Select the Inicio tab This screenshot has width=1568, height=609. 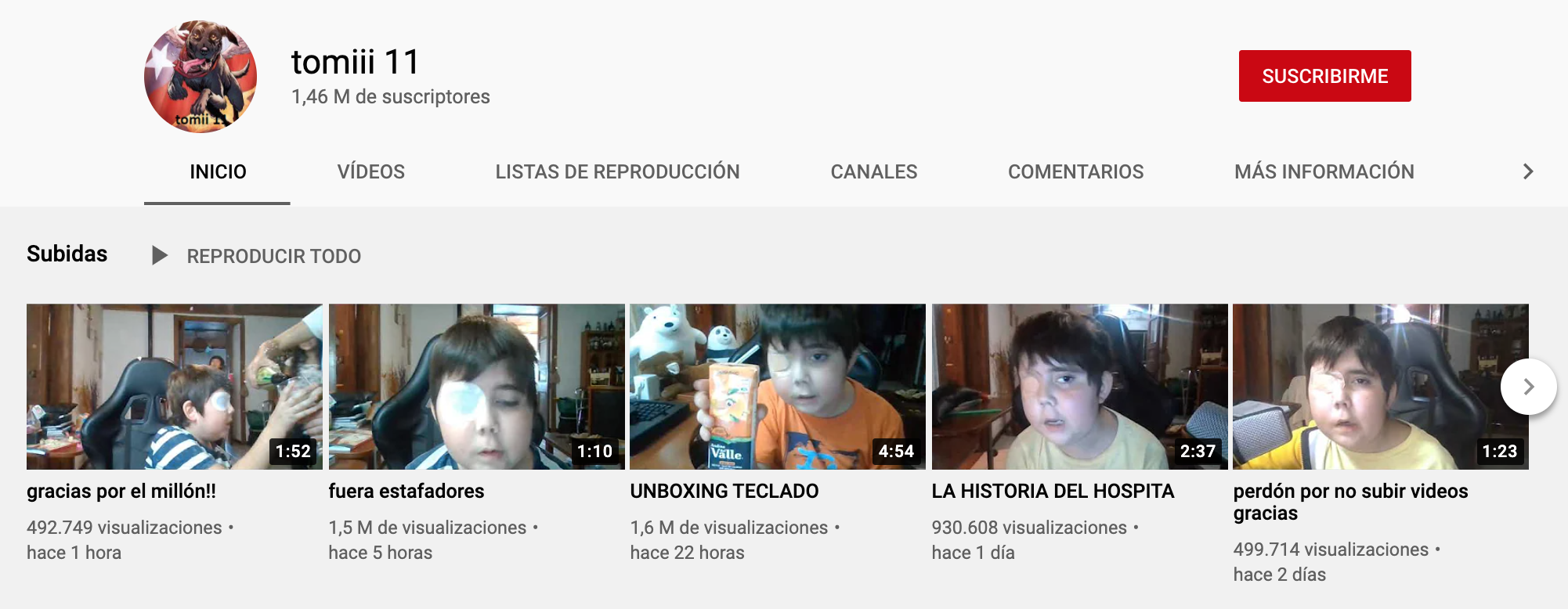pyautogui.click(x=218, y=172)
